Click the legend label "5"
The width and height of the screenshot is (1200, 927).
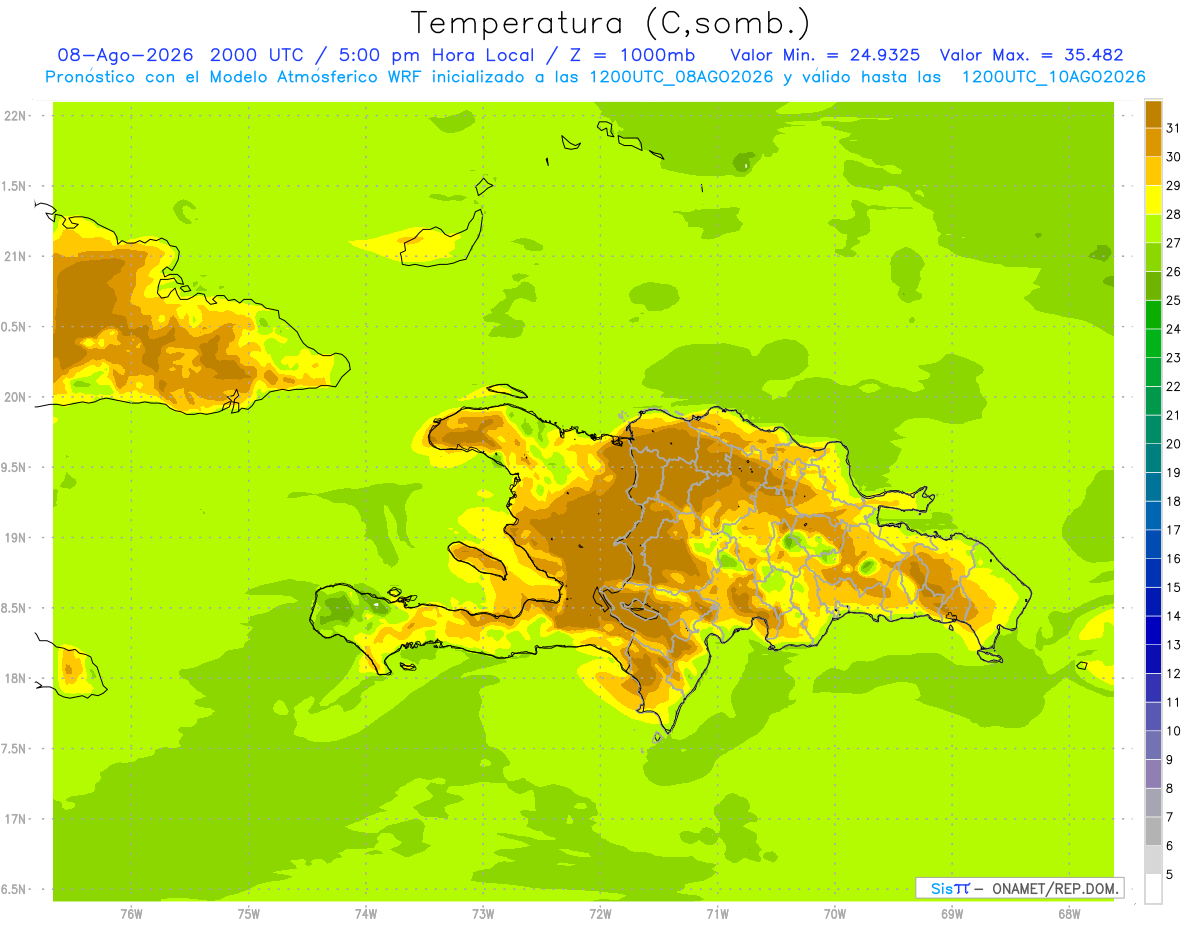[x=1170, y=875]
